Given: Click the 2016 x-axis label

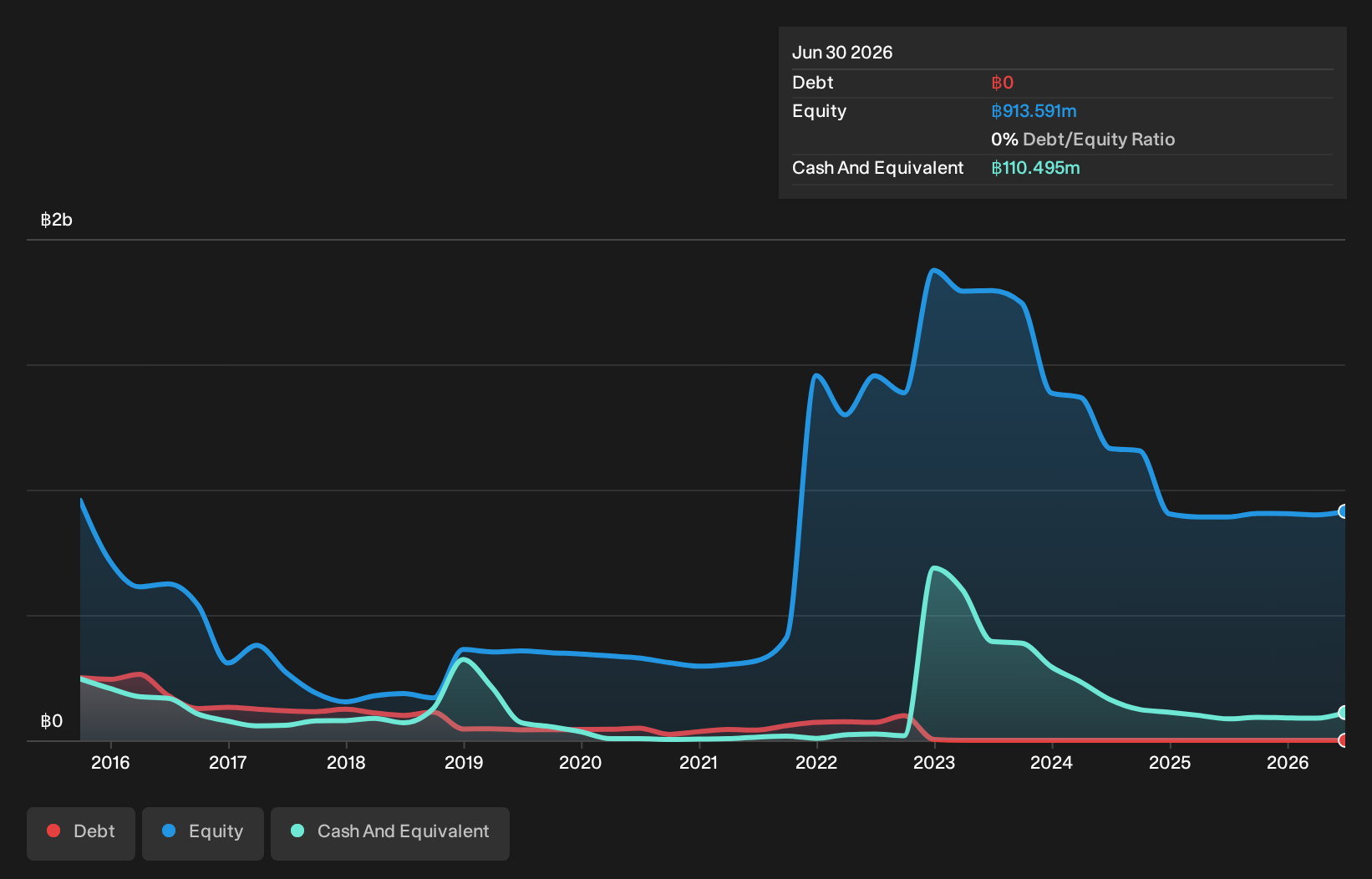Looking at the screenshot, I should click(x=110, y=762).
